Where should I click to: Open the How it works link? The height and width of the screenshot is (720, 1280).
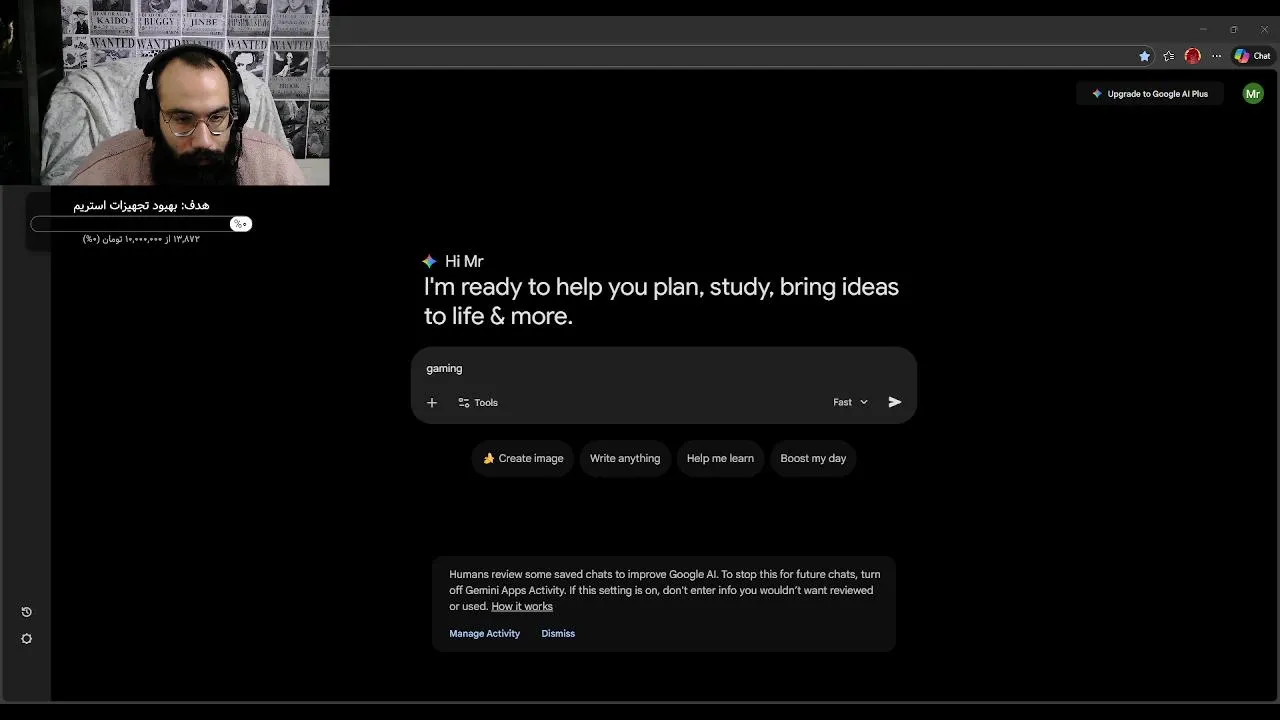click(x=522, y=606)
